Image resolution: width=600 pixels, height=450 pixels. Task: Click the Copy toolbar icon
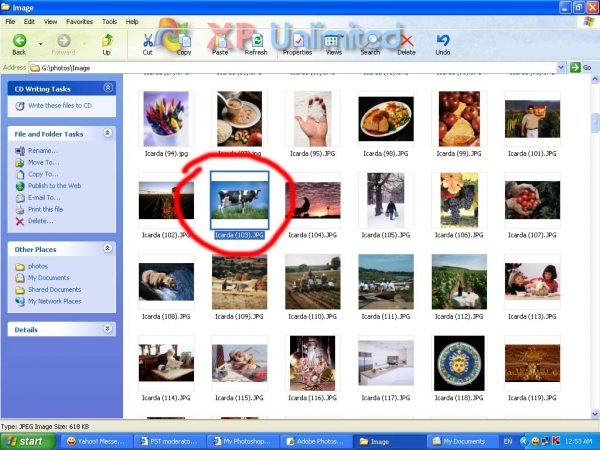[184, 44]
